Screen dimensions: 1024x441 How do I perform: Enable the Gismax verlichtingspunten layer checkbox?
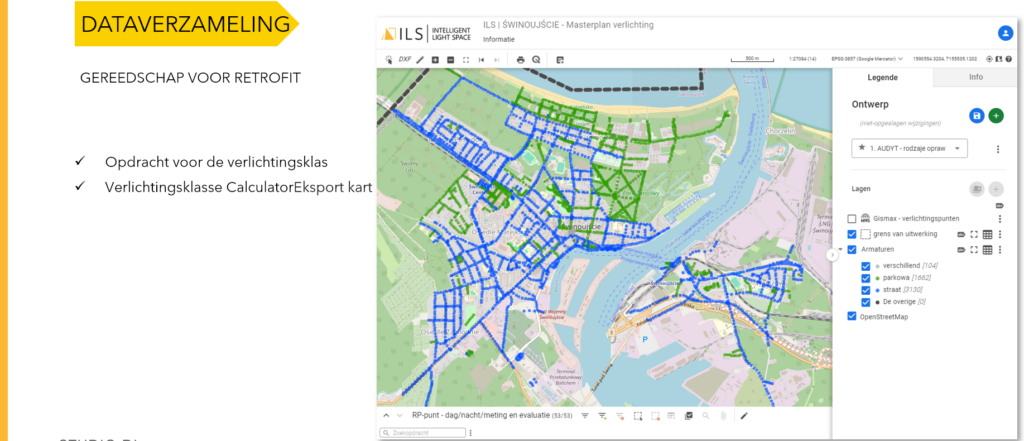pyautogui.click(x=852, y=218)
